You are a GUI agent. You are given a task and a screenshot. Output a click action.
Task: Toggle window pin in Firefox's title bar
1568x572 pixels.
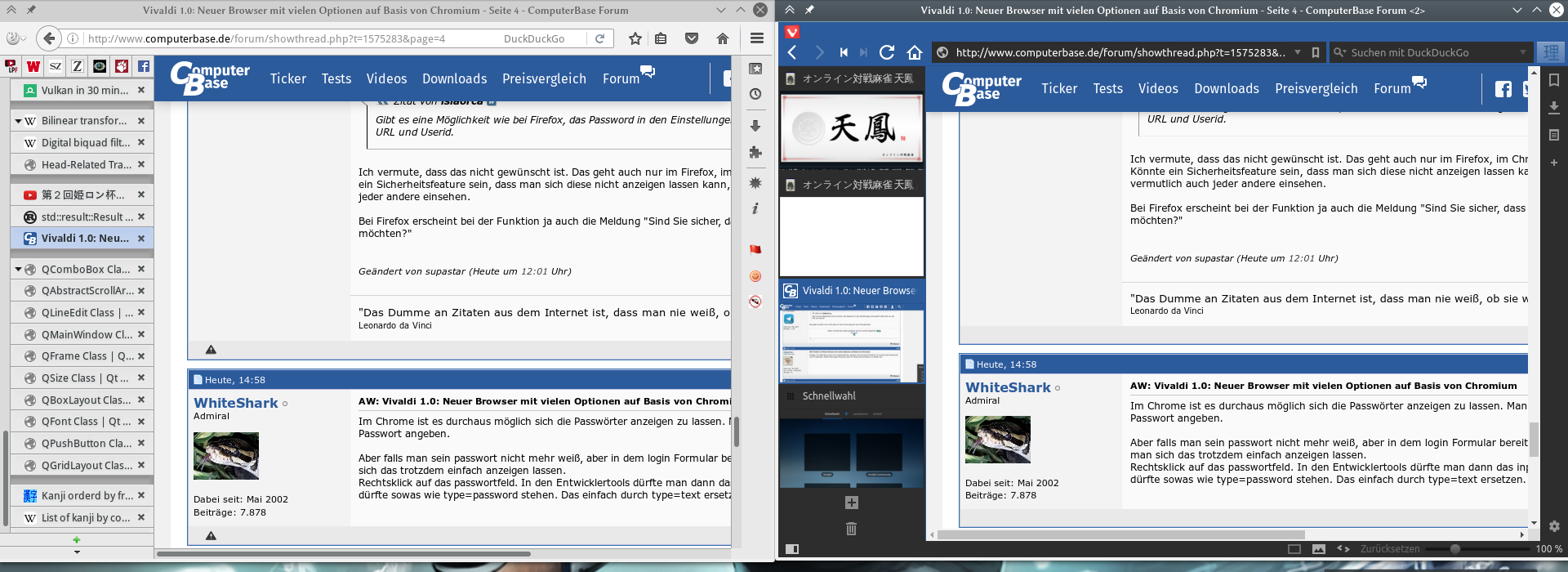coord(31,10)
